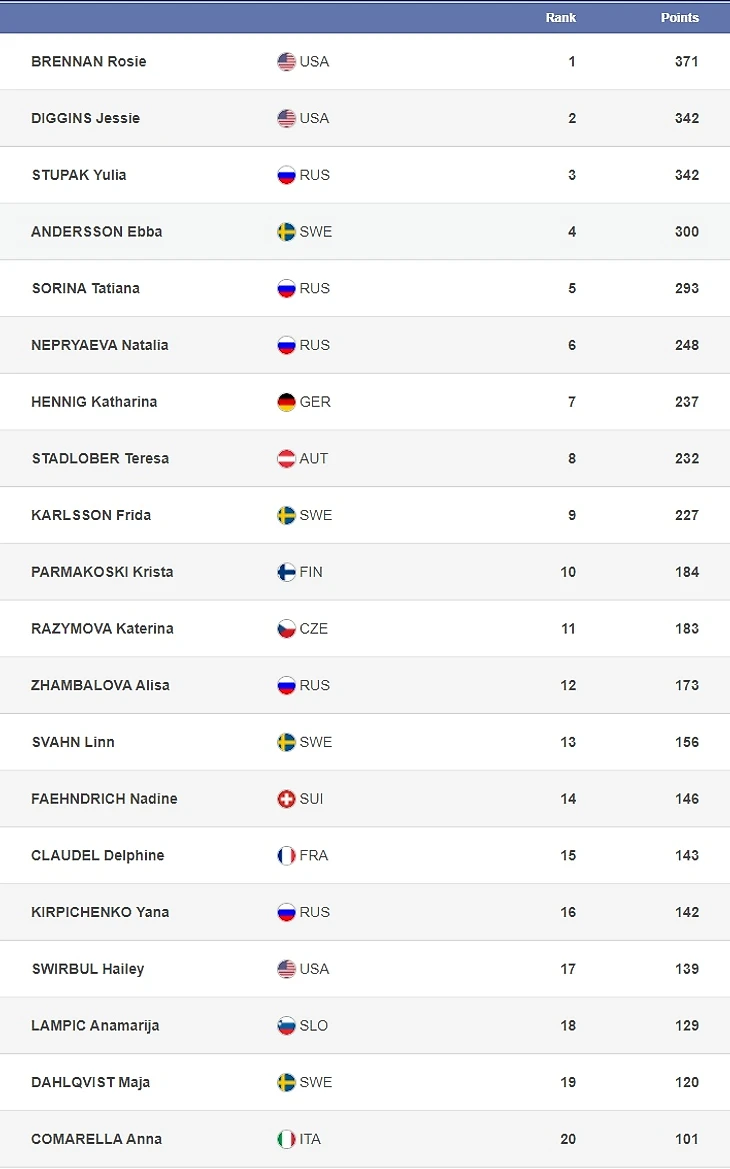Click the Austrian flag beside Teresa Stadlober

286,459
